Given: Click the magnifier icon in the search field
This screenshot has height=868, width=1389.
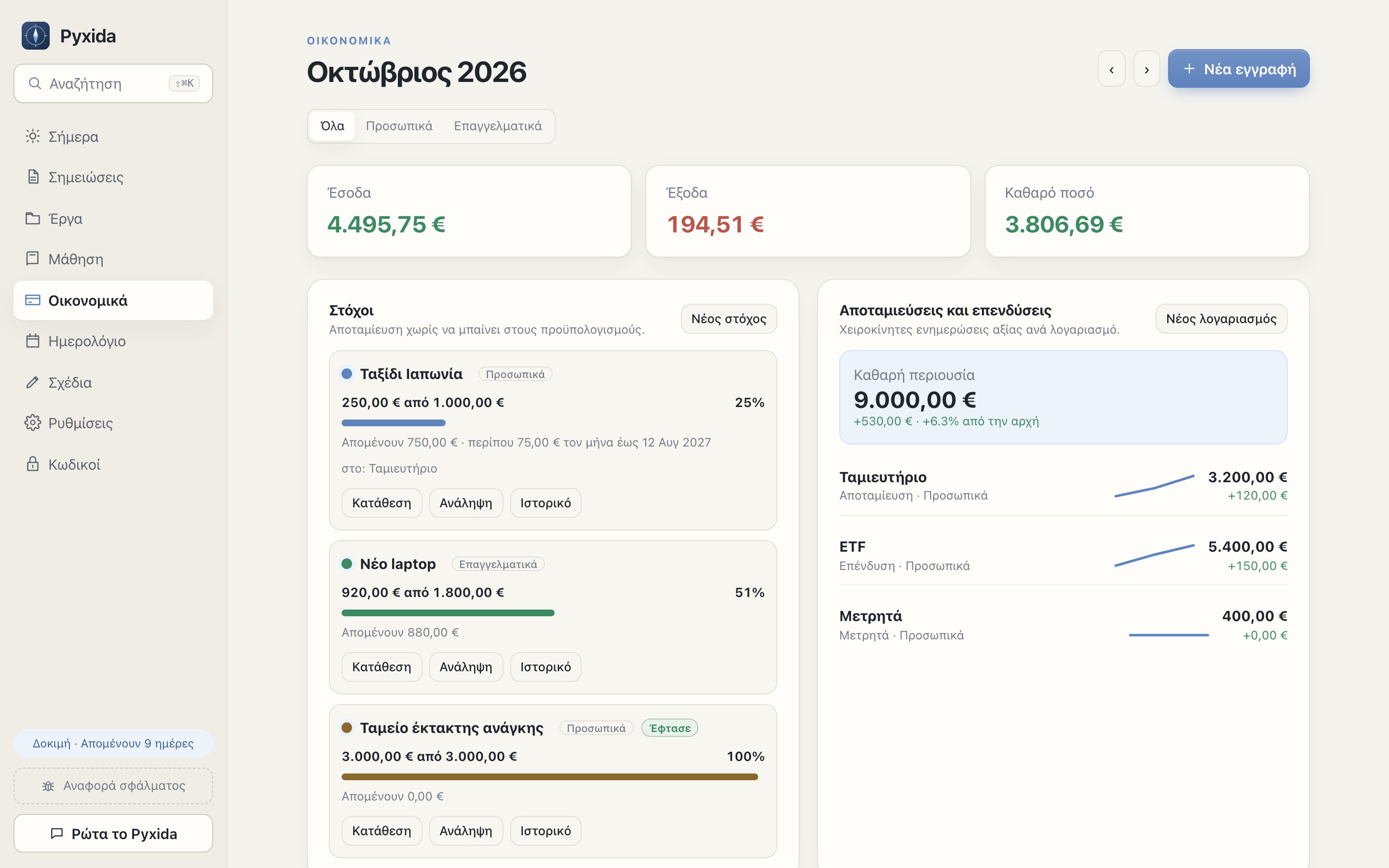Looking at the screenshot, I should (x=35, y=84).
